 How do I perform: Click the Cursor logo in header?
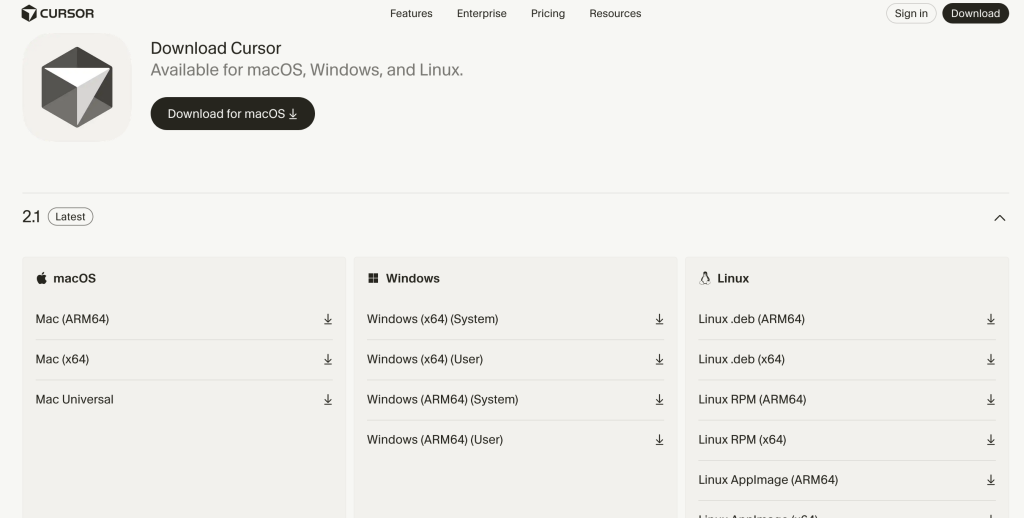tap(58, 13)
